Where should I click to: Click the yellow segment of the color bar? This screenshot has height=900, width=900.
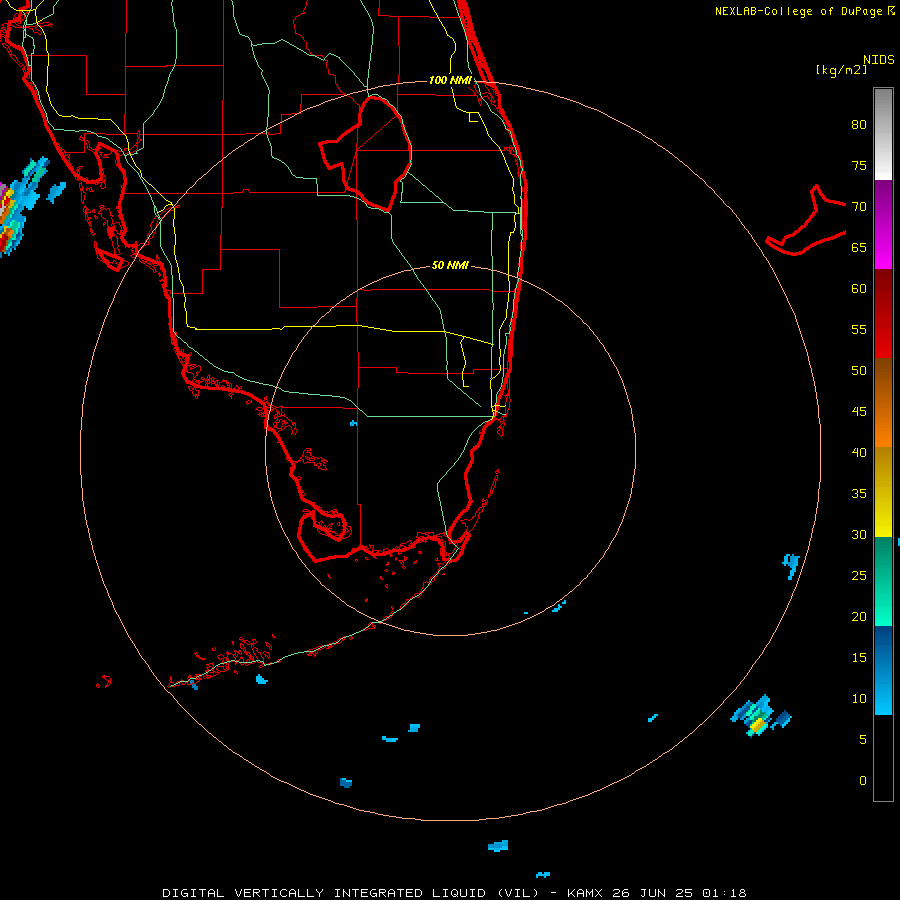pyautogui.click(x=883, y=492)
